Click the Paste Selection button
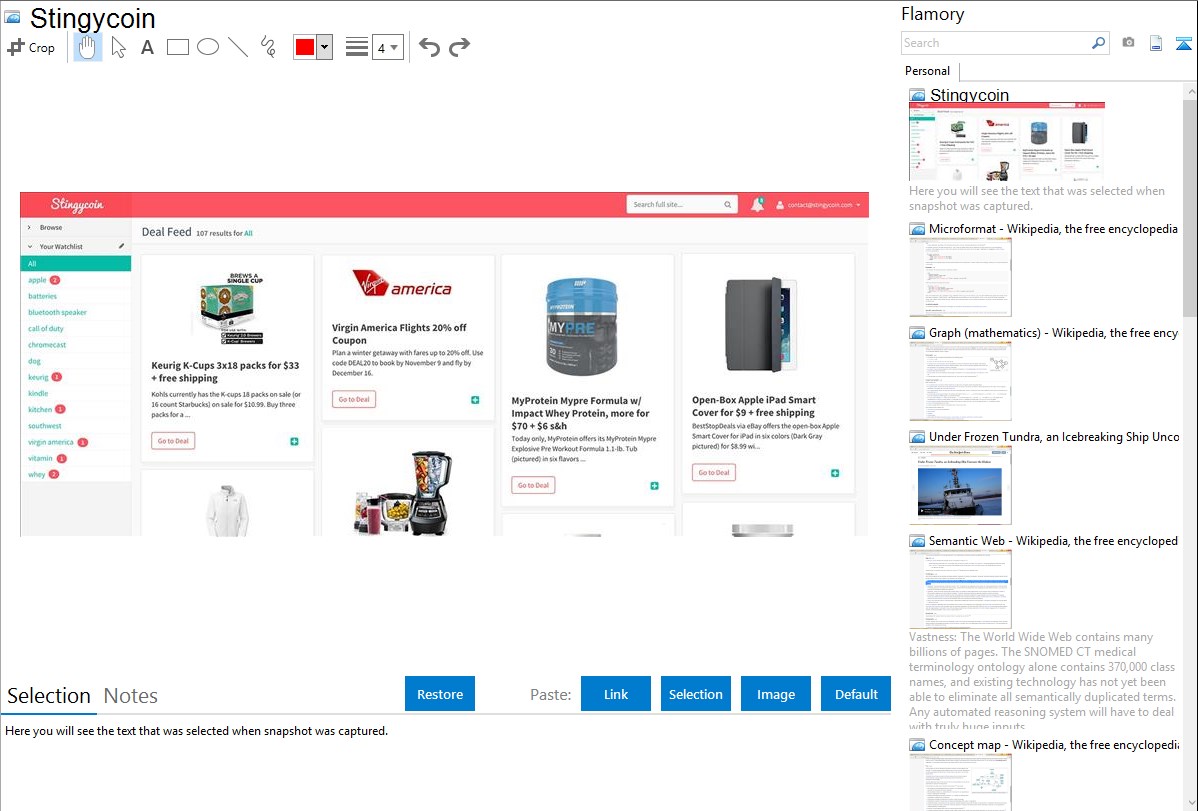The width and height of the screenshot is (1198, 811). point(695,694)
